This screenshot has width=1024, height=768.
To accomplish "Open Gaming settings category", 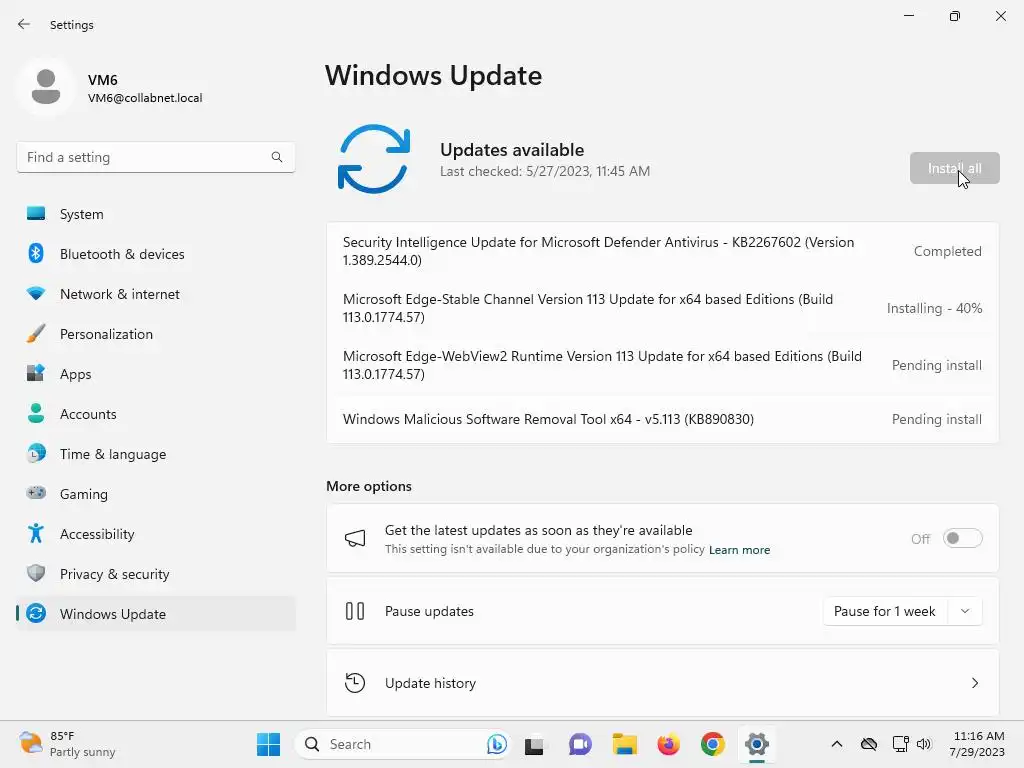I will pos(156,493).
